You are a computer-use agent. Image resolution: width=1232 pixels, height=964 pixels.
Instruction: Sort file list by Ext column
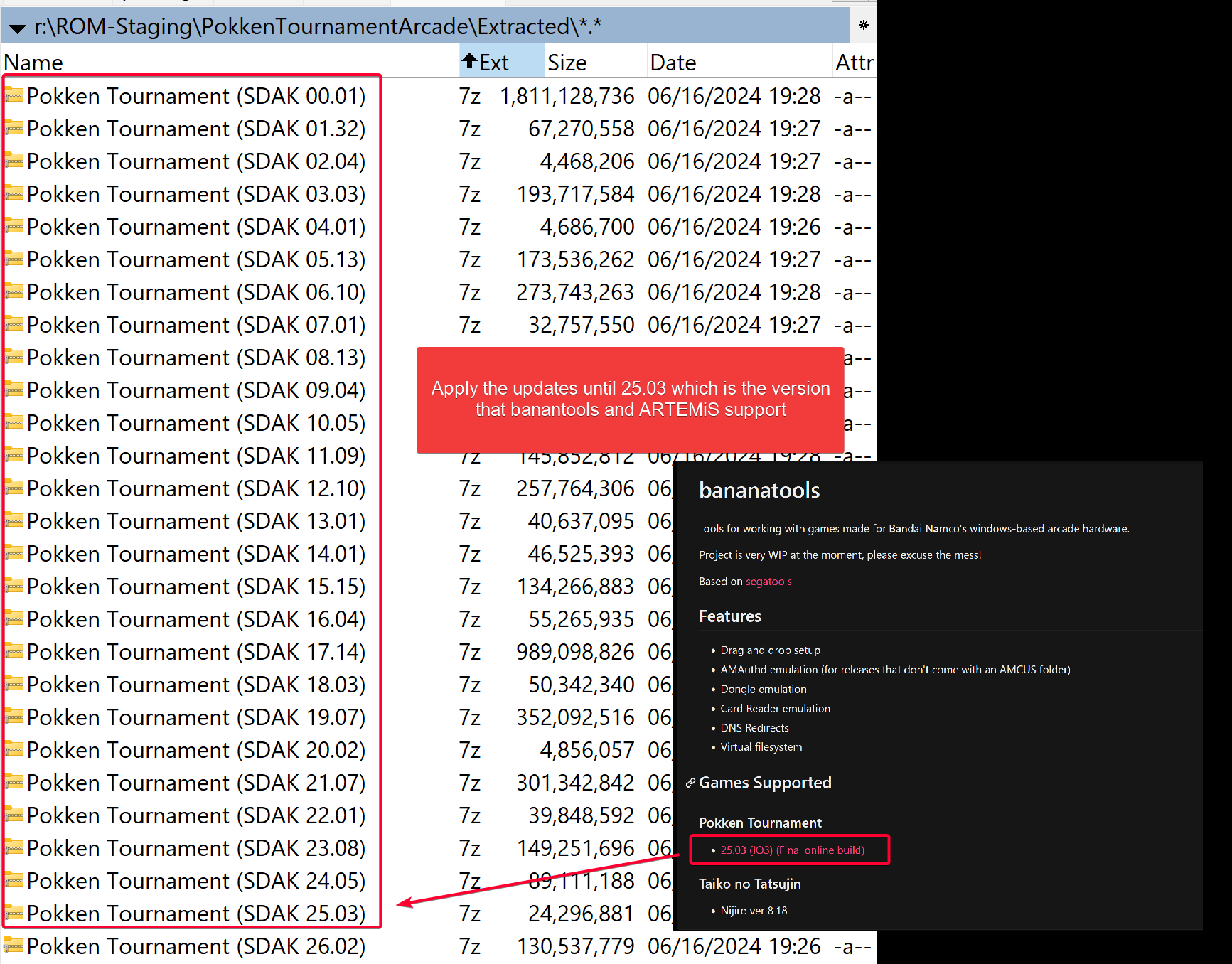(502, 62)
